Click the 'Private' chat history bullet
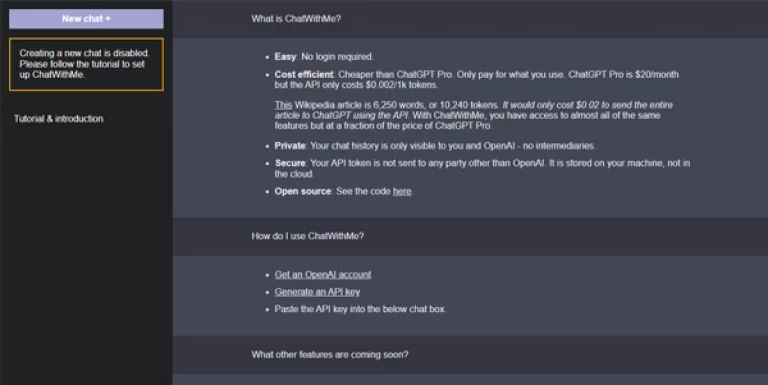 tap(435, 145)
